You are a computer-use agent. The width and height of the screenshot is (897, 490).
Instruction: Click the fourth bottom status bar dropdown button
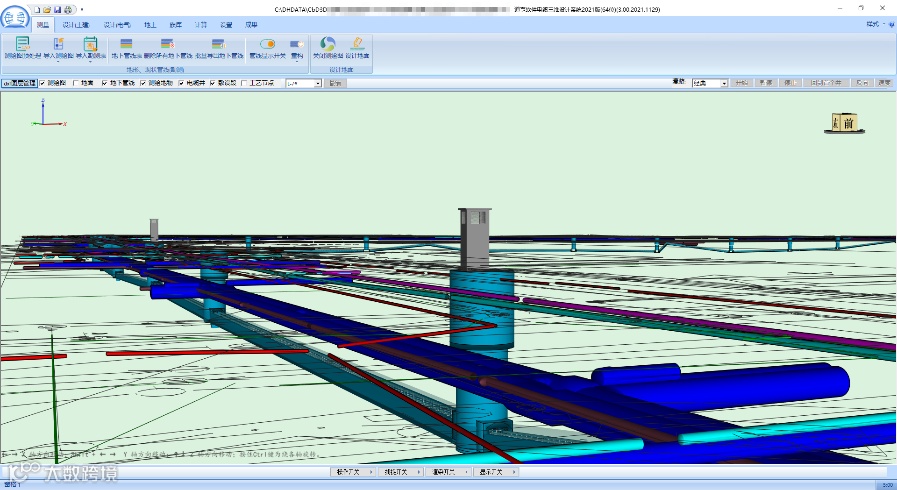[496, 472]
